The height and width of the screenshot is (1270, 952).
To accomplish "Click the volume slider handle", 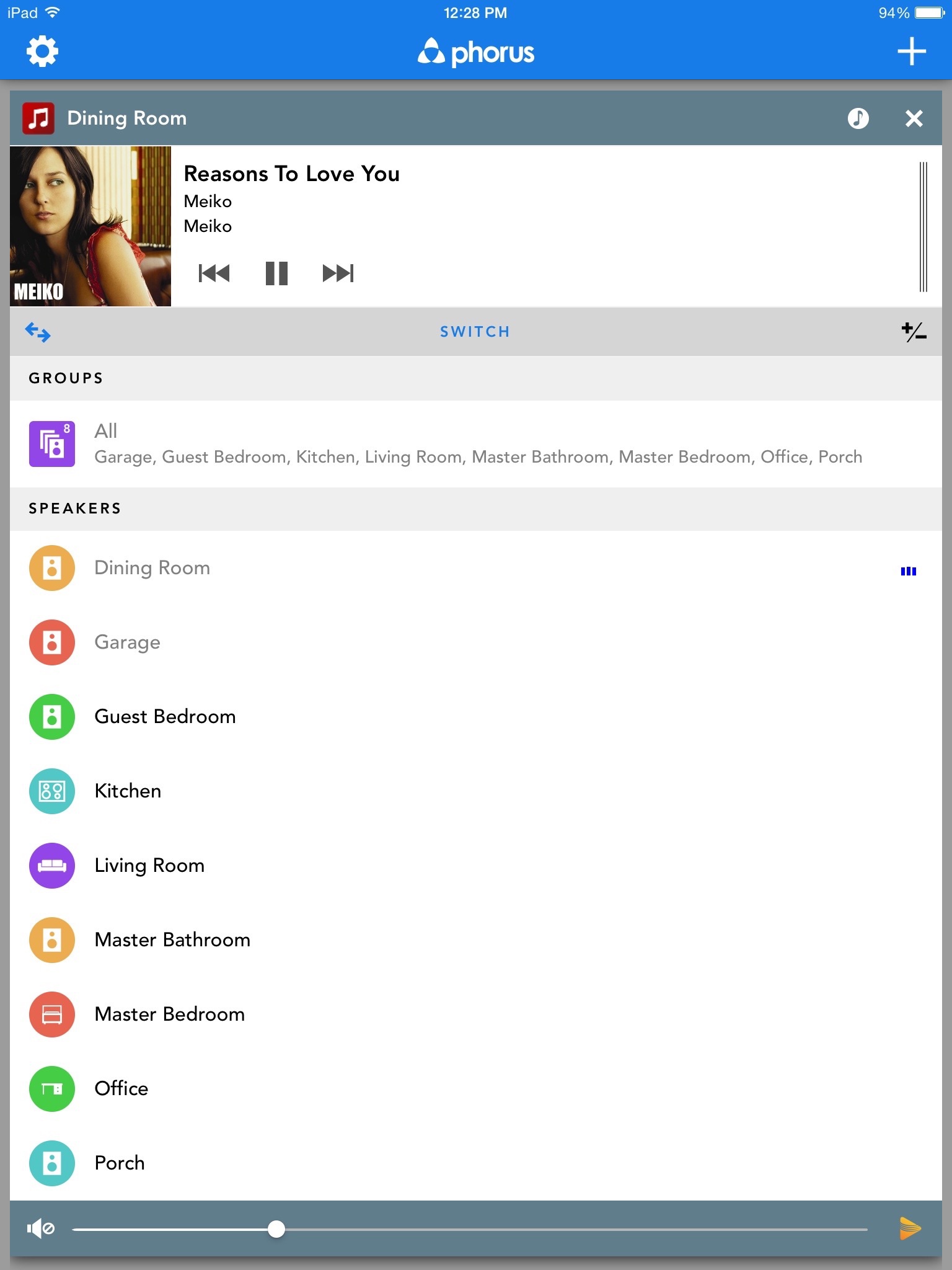I will tap(276, 1229).
